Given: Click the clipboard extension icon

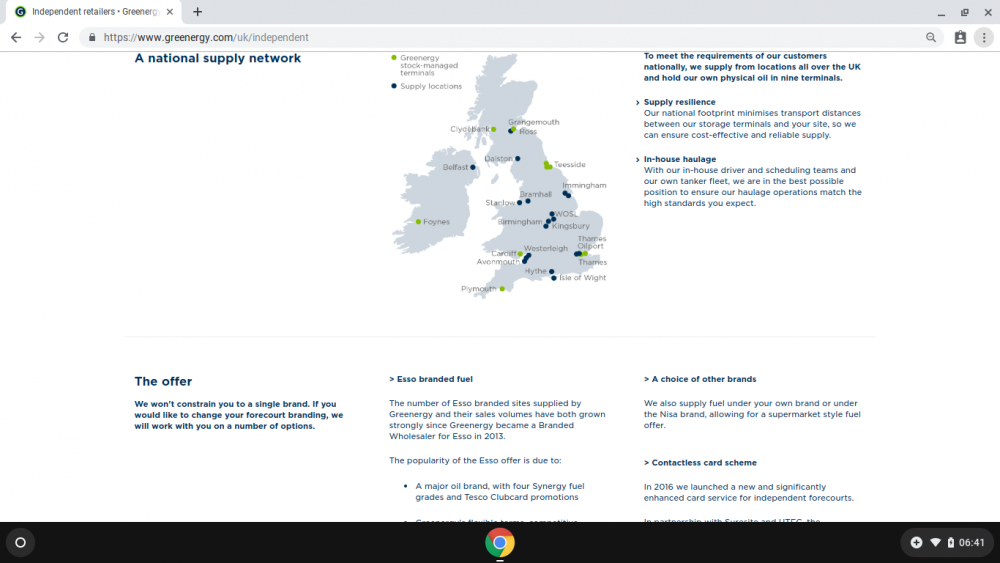Looking at the screenshot, I should pos(960,38).
